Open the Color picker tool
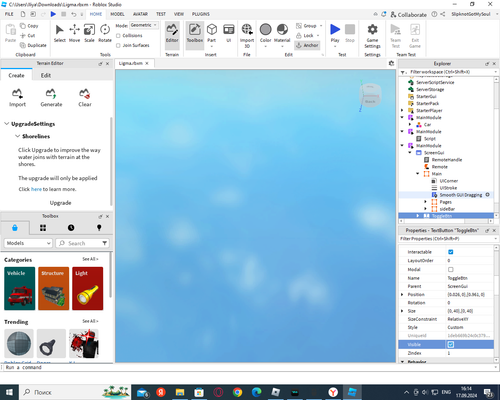 [266, 35]
